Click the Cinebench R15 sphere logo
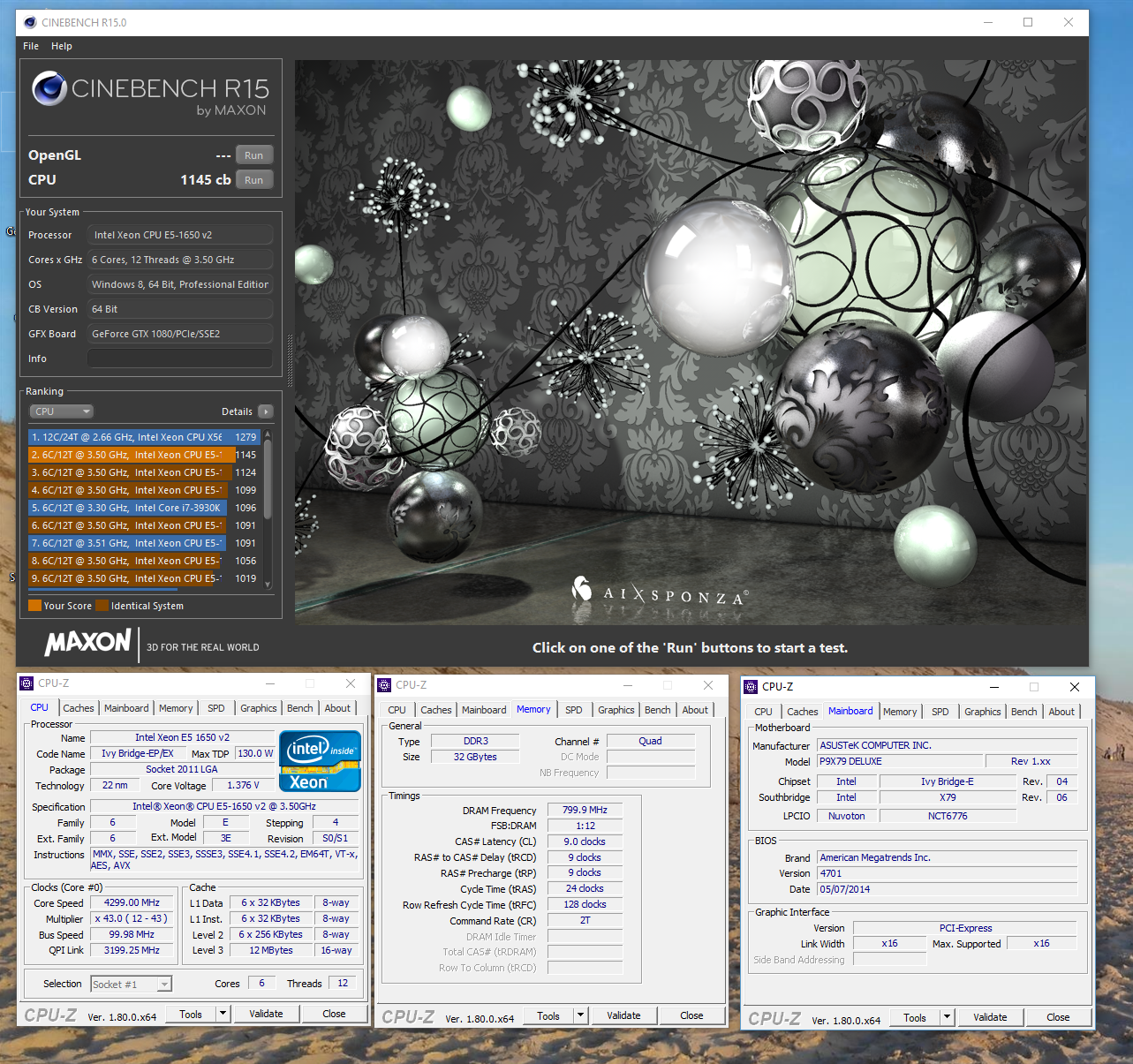This screenshot has width=1133, height=1064. pos(49,88)
